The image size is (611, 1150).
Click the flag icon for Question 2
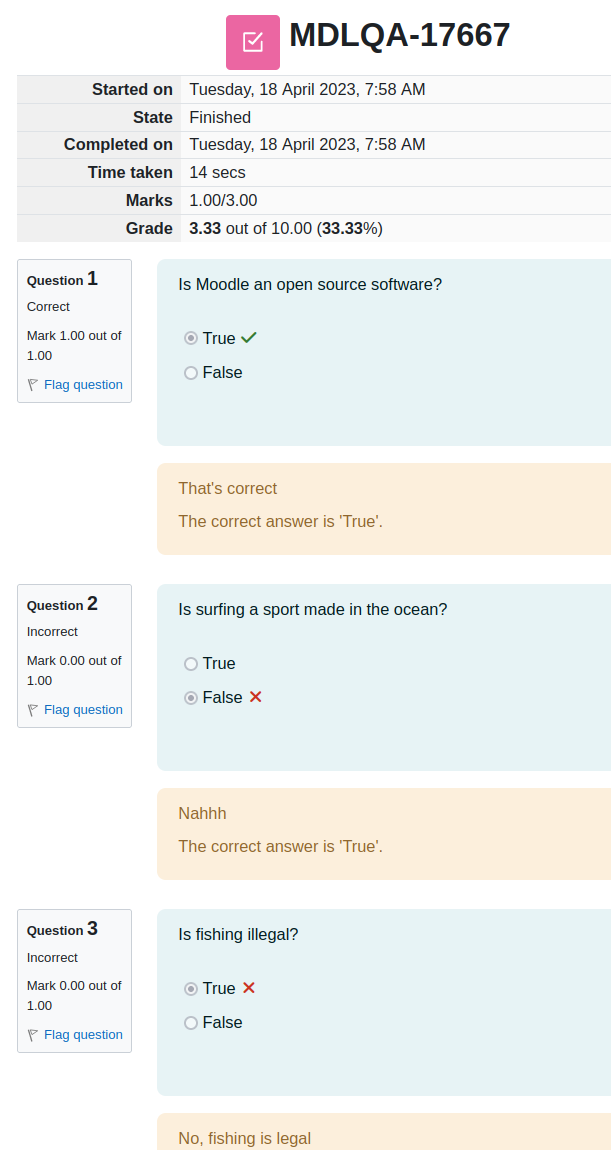pos(32,709)
